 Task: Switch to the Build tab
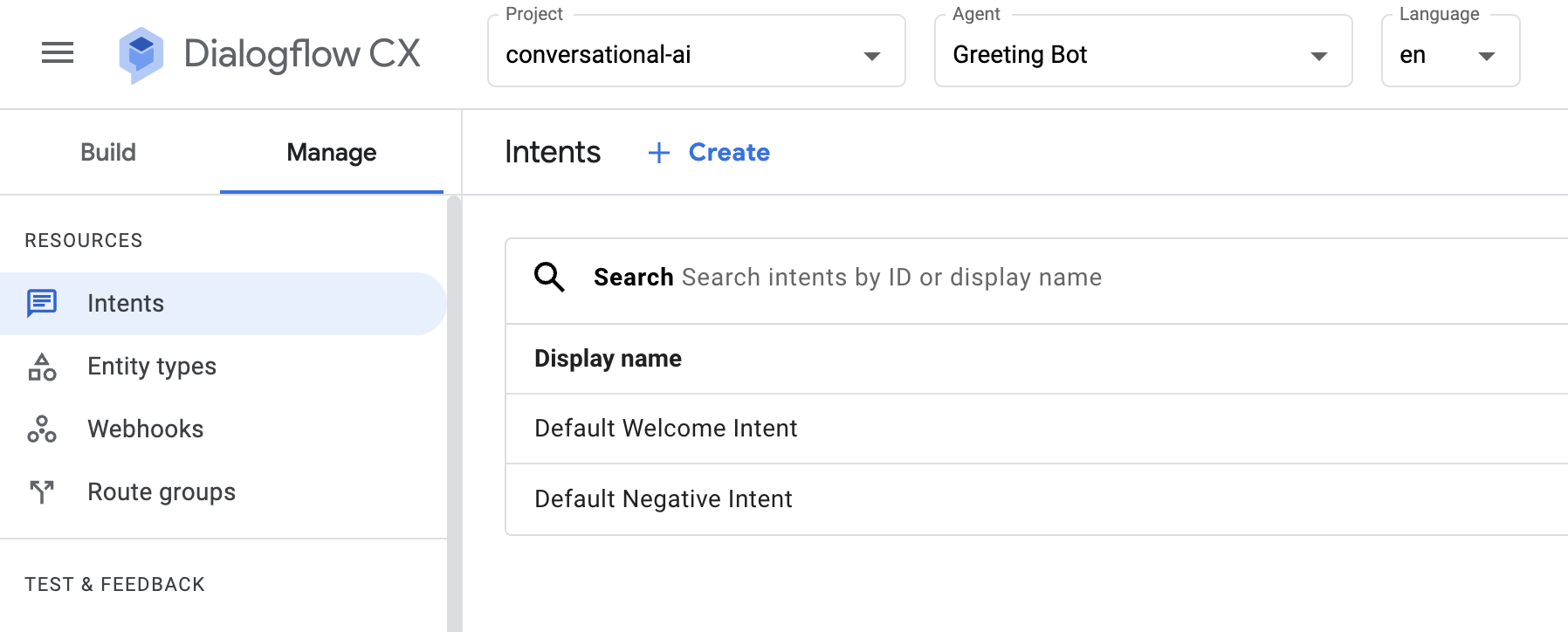click(x=108, y=152)
